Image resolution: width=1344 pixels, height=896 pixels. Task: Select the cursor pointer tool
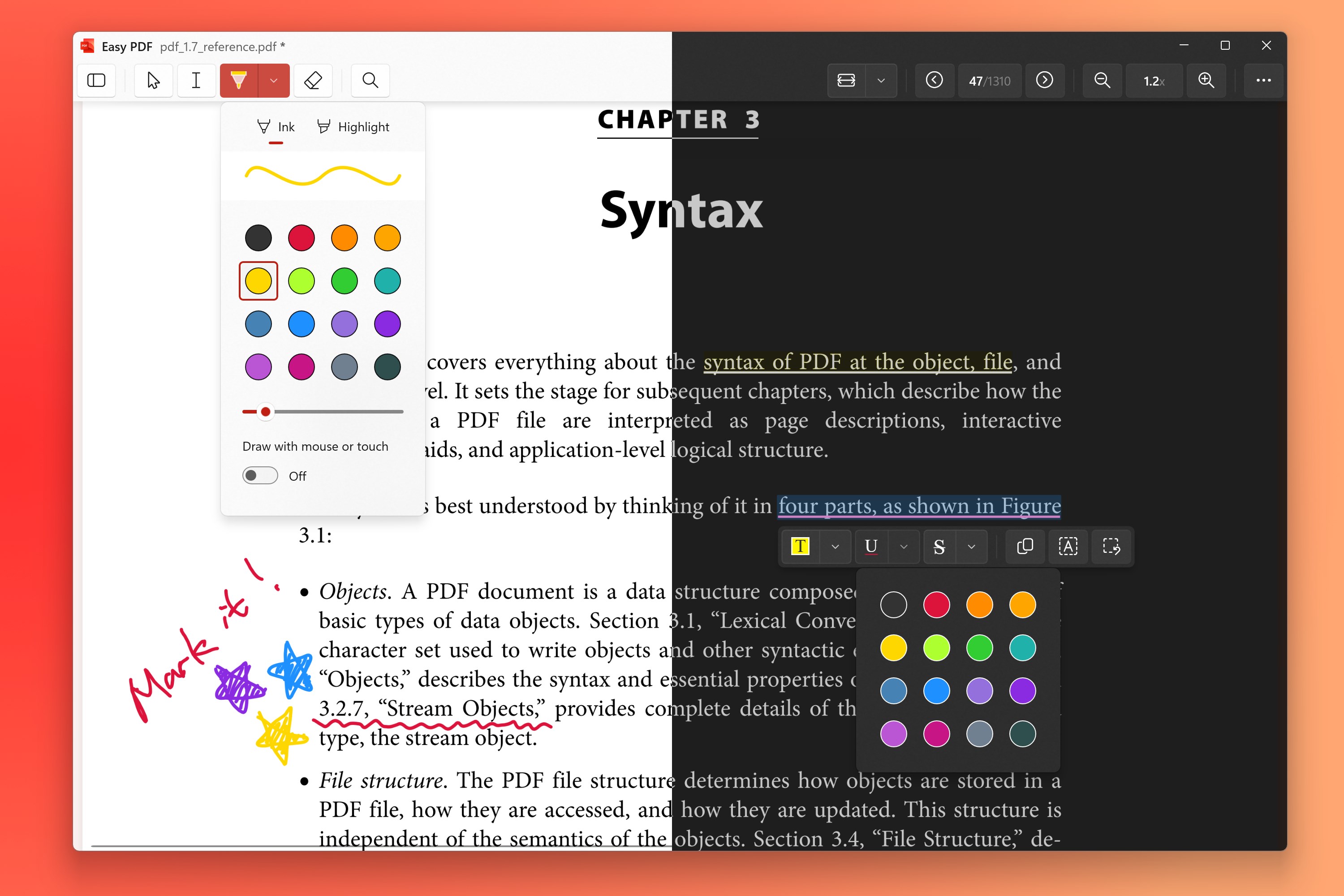pos(153,81)
